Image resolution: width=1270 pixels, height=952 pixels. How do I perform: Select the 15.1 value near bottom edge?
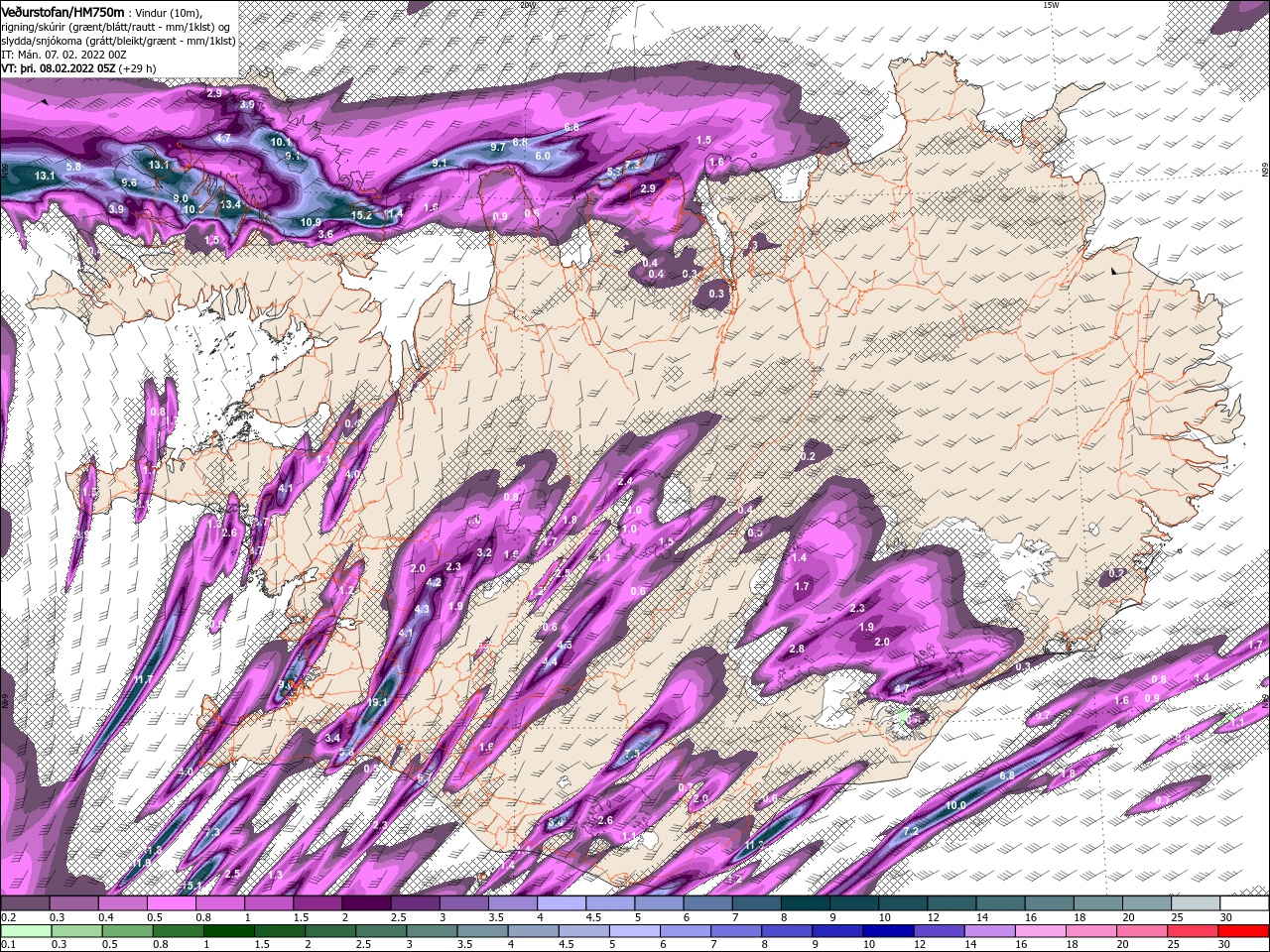click(x=191, y=886)
